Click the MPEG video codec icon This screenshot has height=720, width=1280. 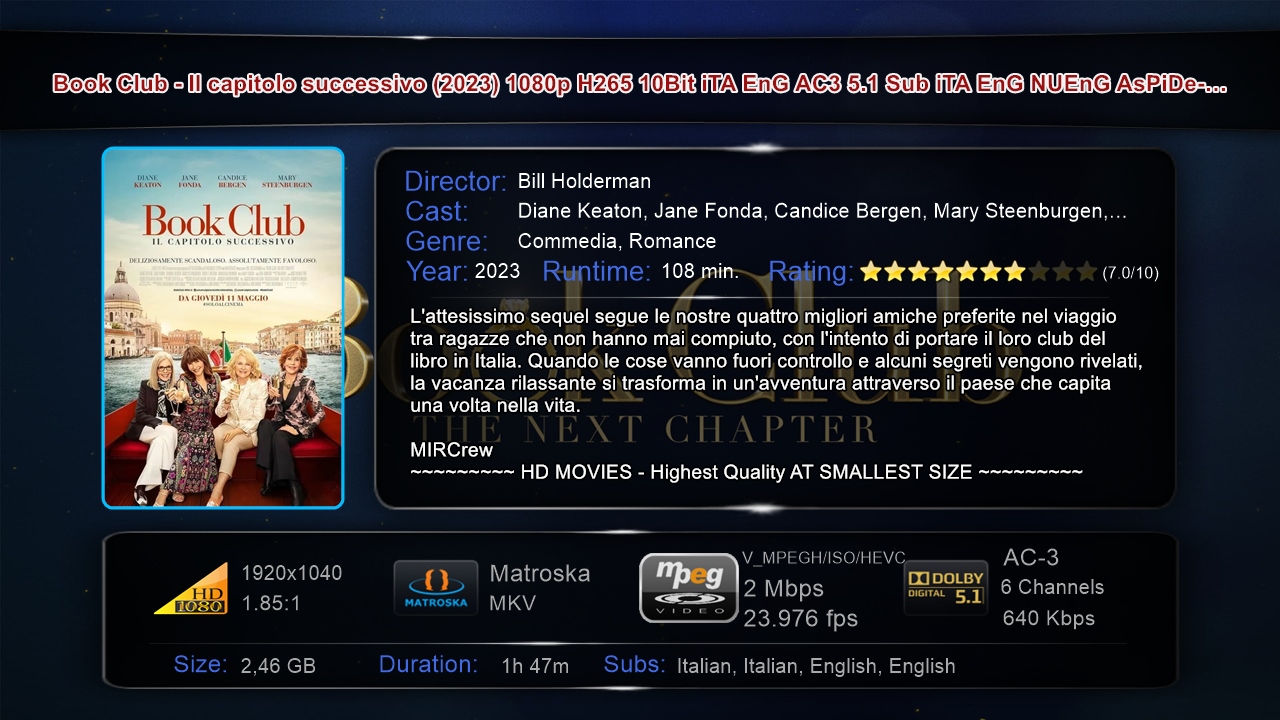688,587
